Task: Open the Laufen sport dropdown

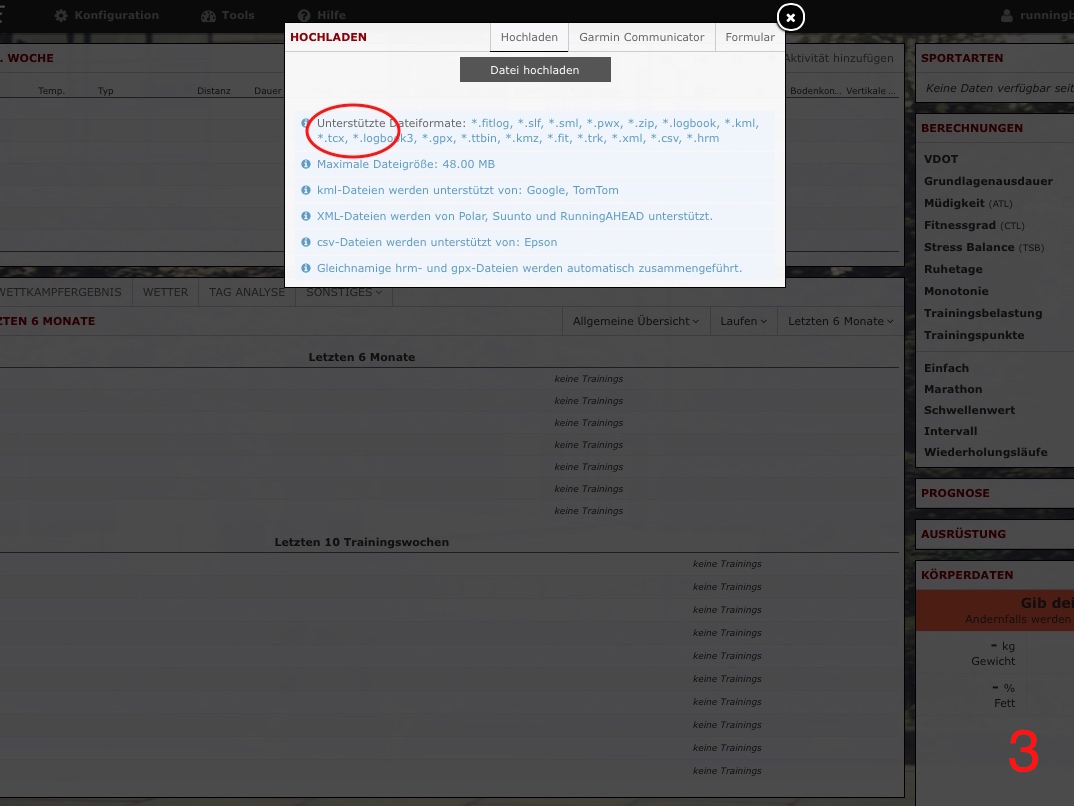Action: tap(744, 321)
